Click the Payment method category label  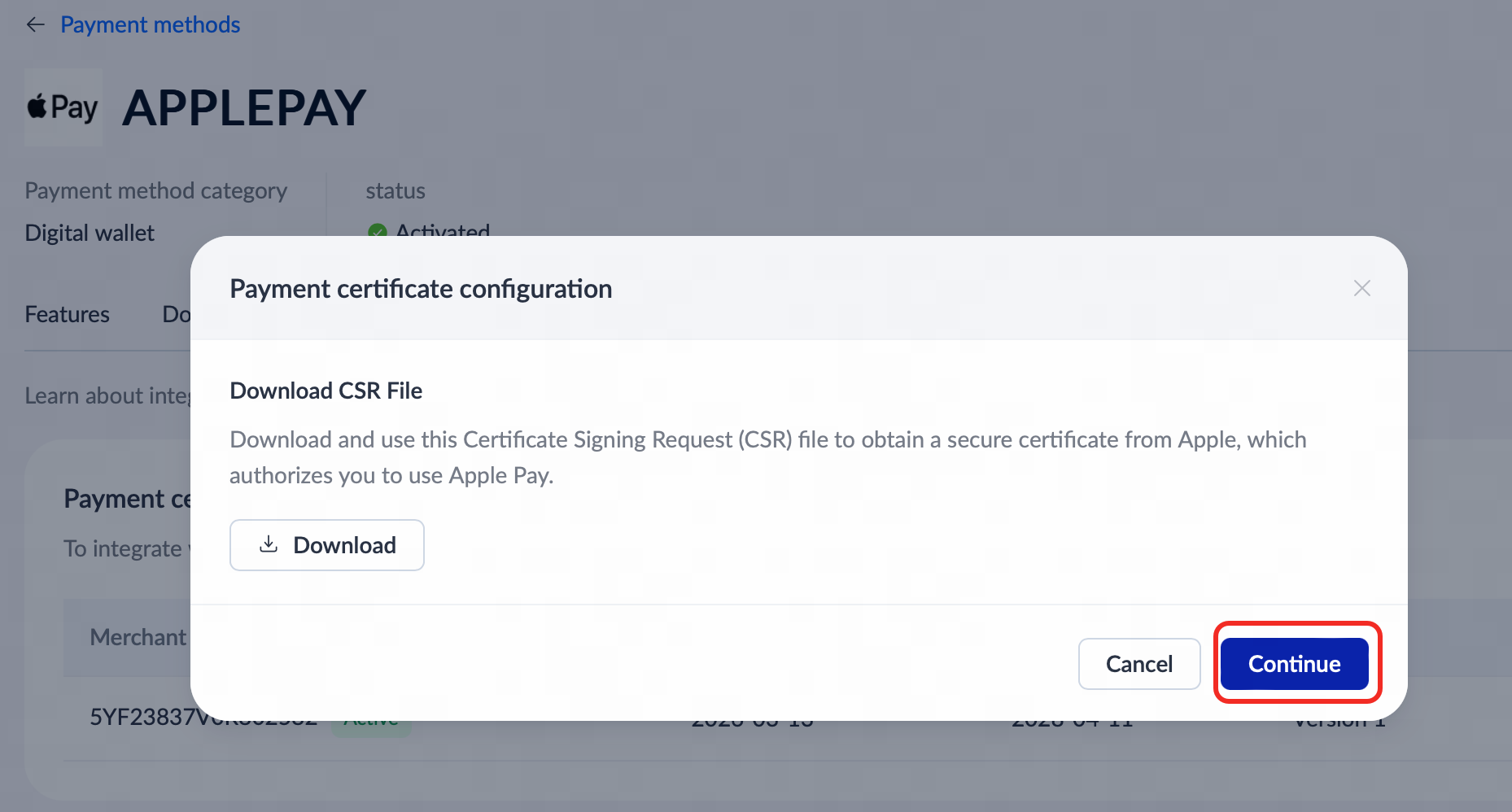pyautogui.click(x=155, y=191)
